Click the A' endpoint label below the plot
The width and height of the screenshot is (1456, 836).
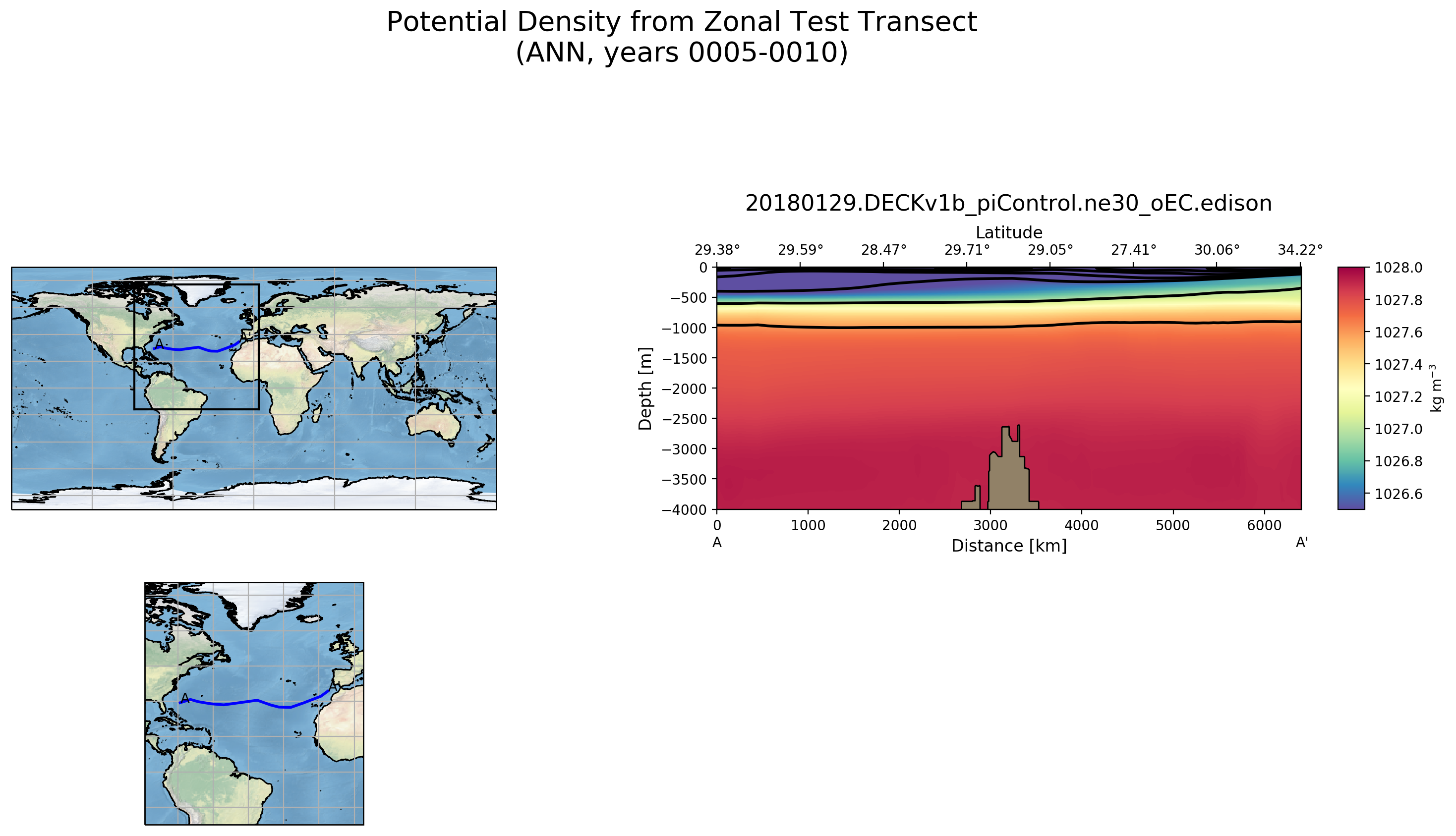1301,543
